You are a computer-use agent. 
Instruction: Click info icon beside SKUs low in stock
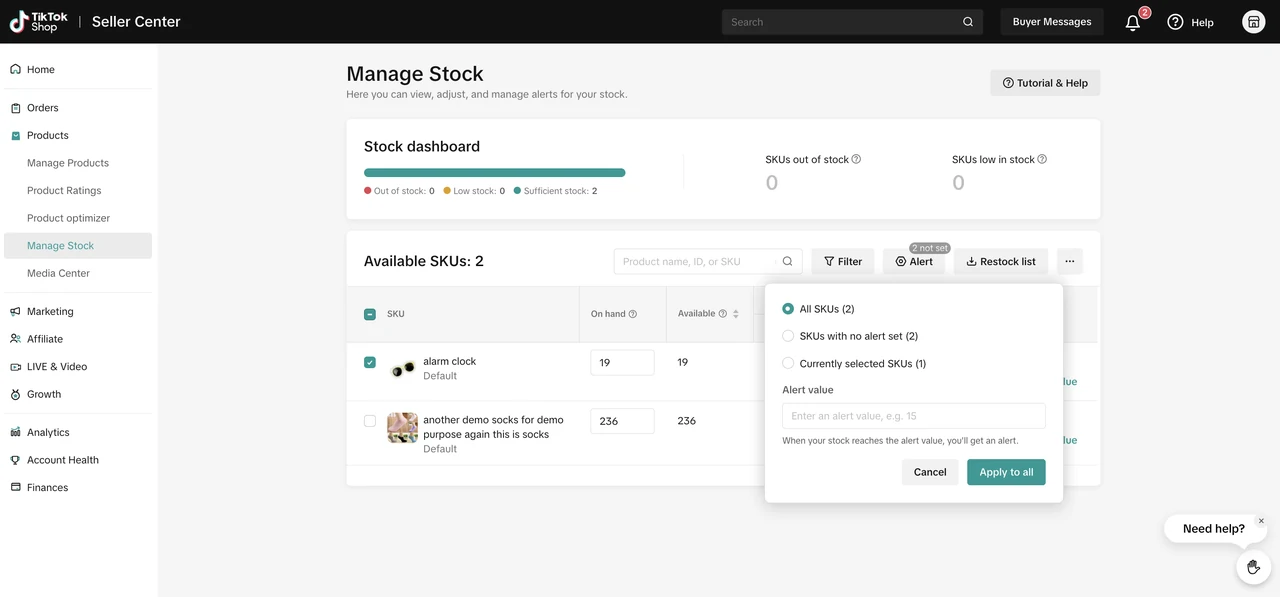pyautogui.click(x=1042, y=159)
